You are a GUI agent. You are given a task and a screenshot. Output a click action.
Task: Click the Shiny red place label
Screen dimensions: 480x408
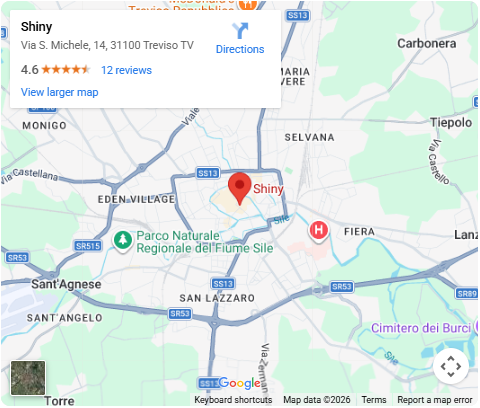click(x=268, y=189)
